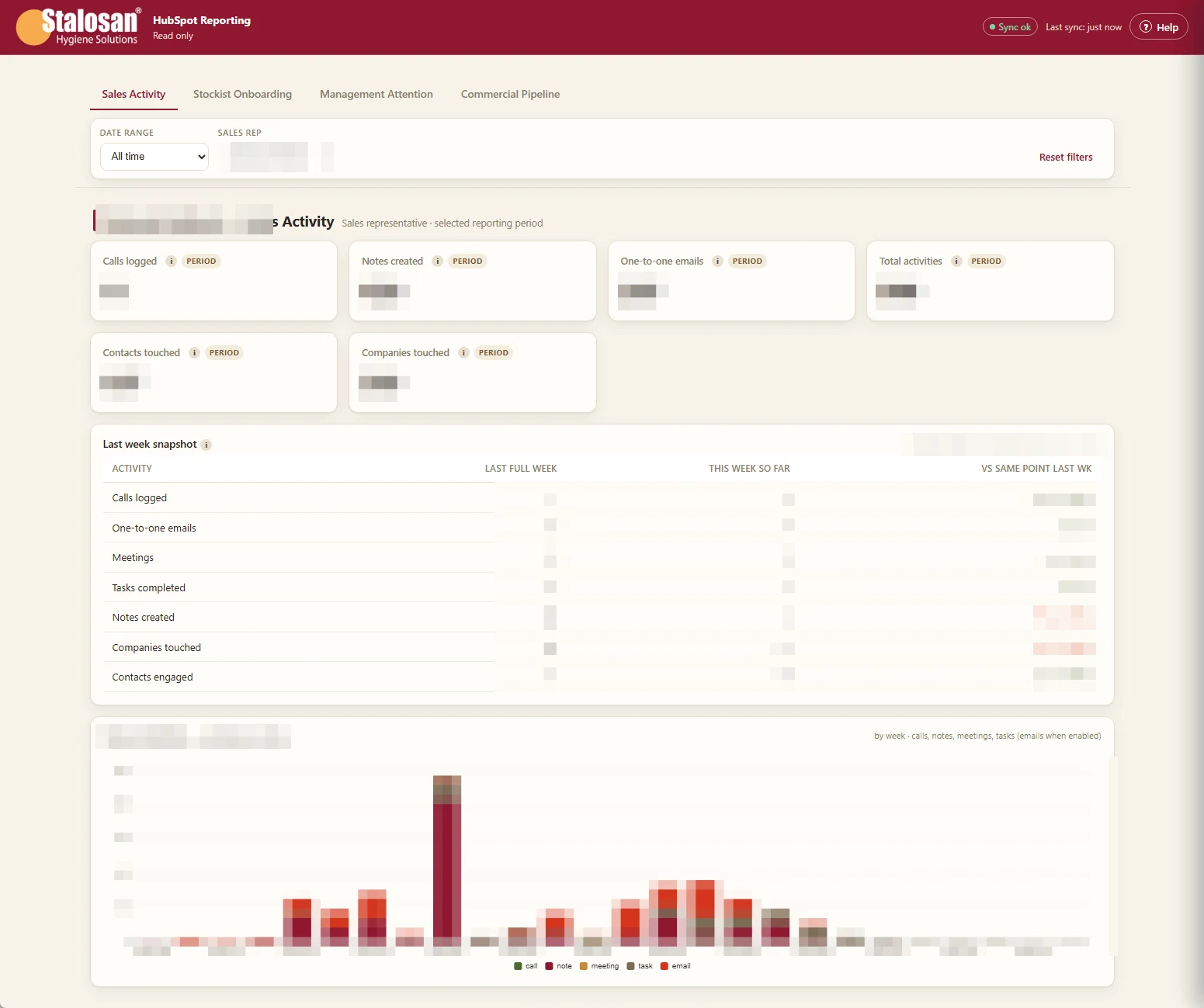Image resolution: width=1204 pixels, height=1008 pixels.
Task: Click the Stalosan Hygiene Solutions logo
Action: coord(78,26)
